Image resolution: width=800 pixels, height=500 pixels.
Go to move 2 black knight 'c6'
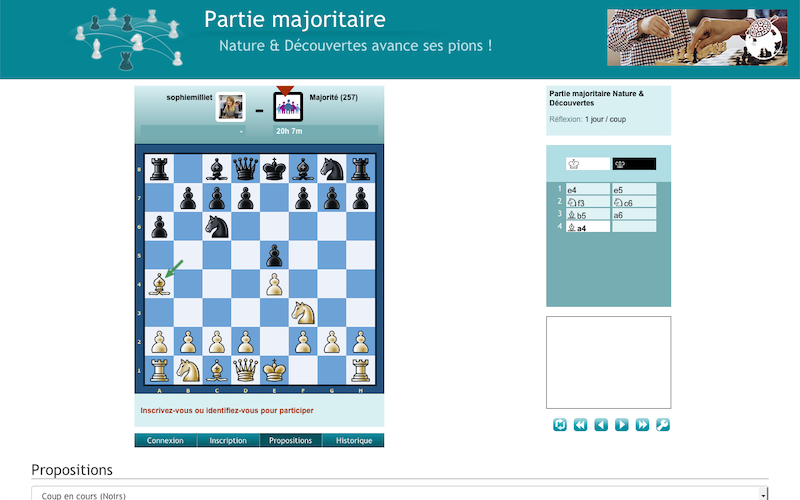point(634,202)
